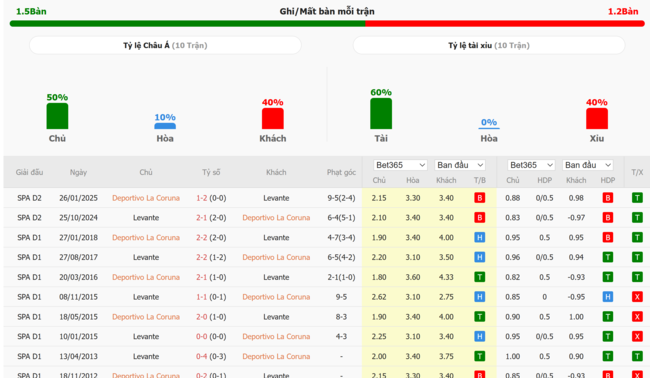This screenshot has height=378, width=650.
Task: Click handicap value -0.97 in 25/10/2024 row
Action: pyautogui.click(x=576, y=218)
